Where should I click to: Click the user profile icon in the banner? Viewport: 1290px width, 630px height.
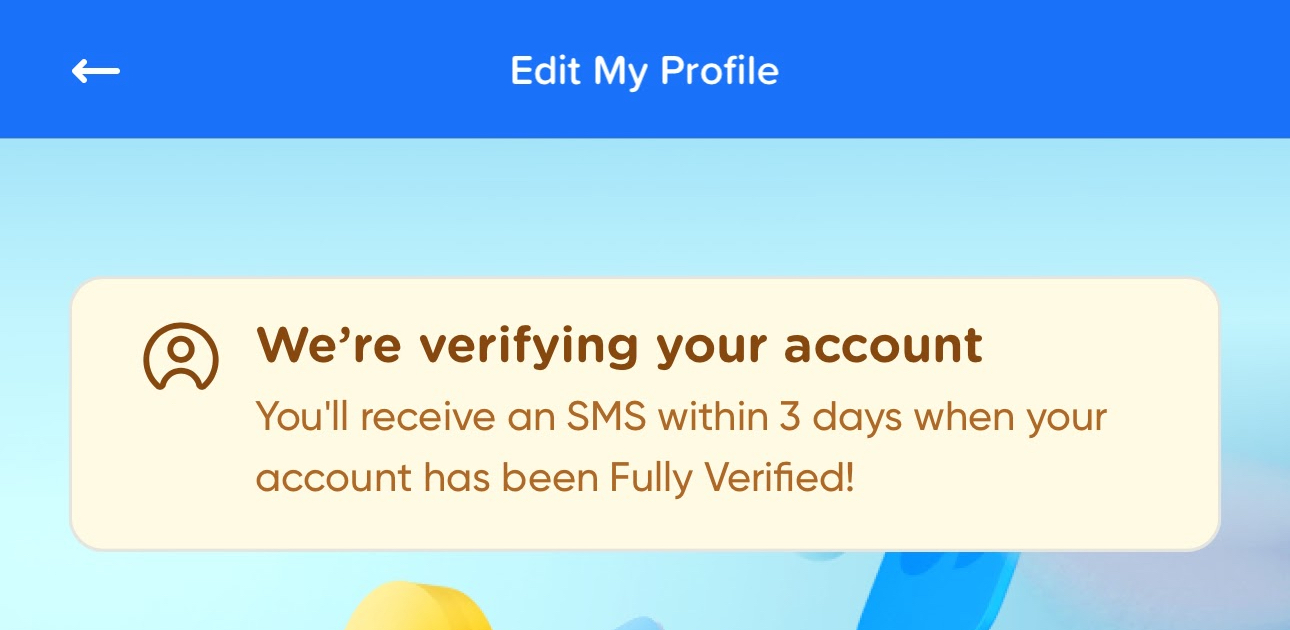click(x=180, y=357)
